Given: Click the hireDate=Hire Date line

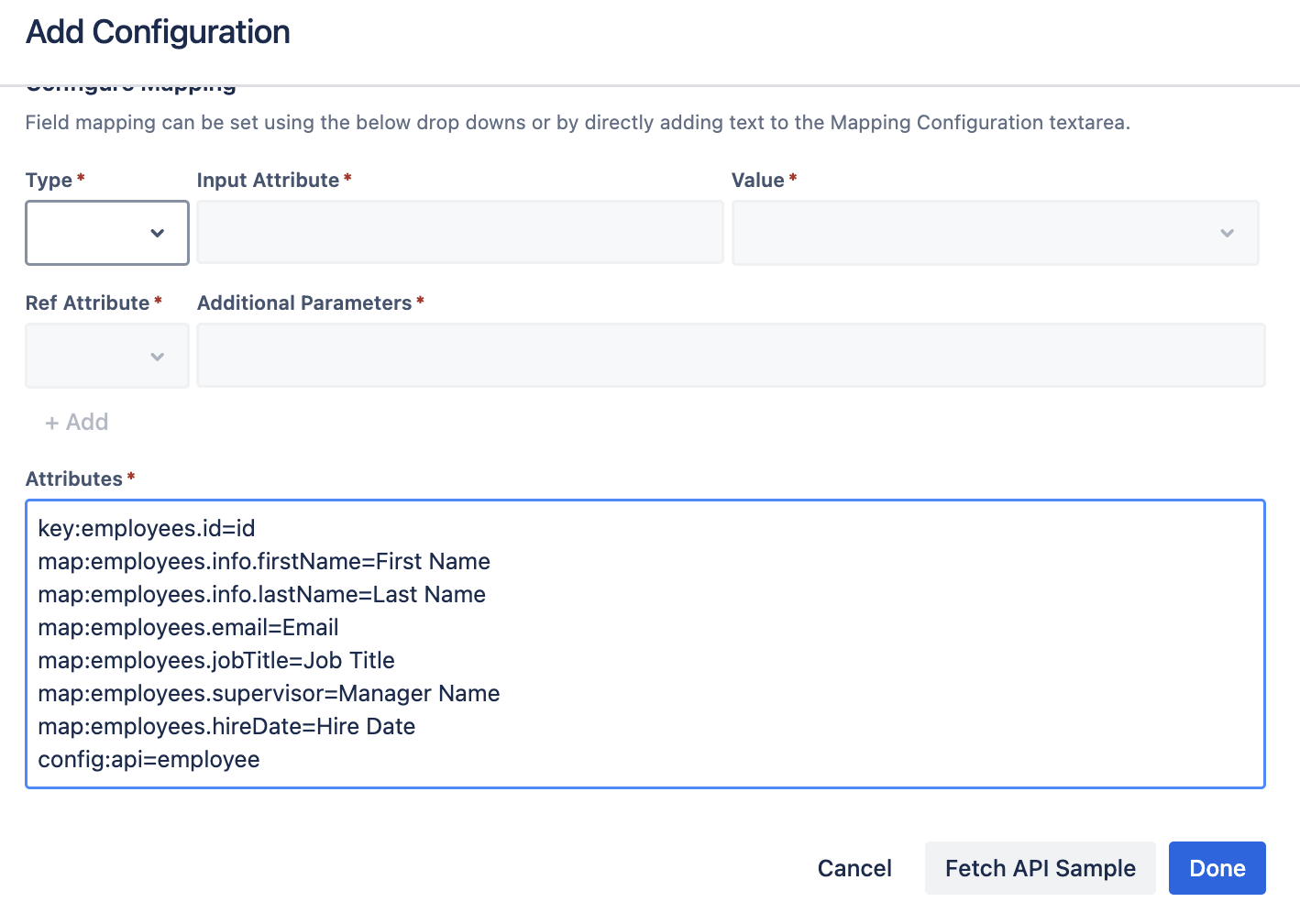Looking at the screenshot, I should coord(226,727).
